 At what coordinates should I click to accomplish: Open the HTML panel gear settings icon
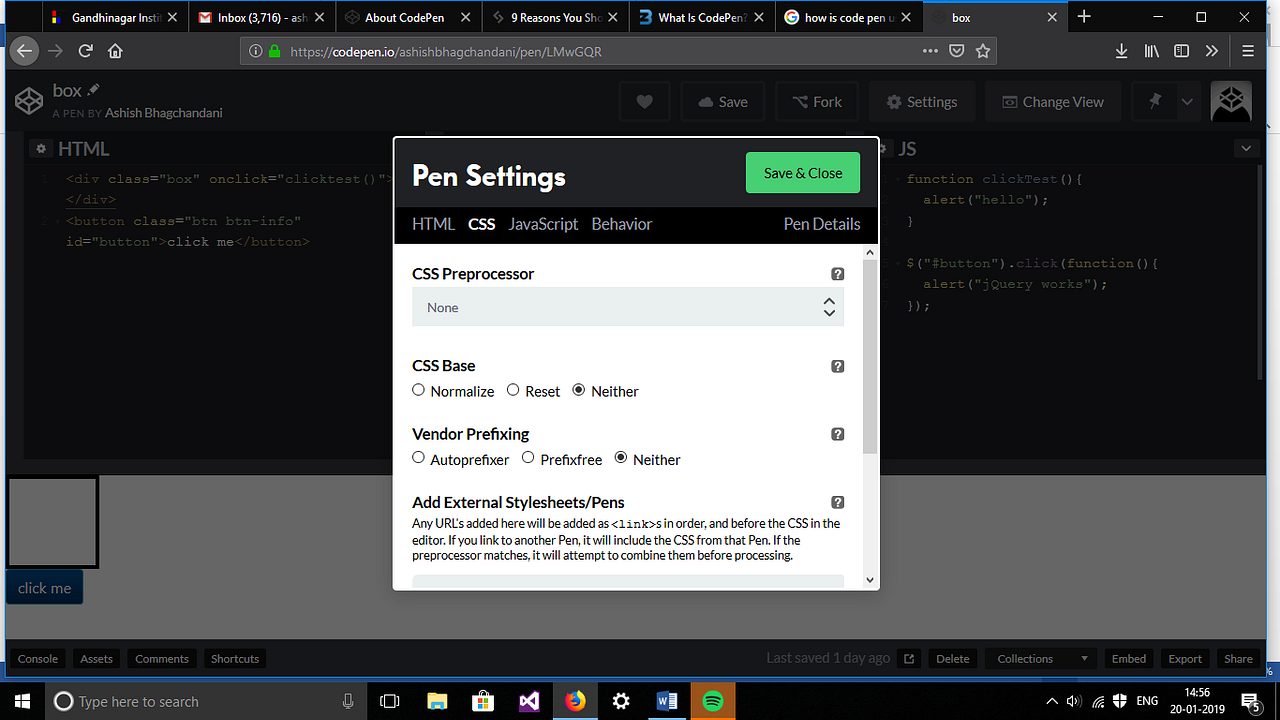pyautogui.click(x=41, y=148)
